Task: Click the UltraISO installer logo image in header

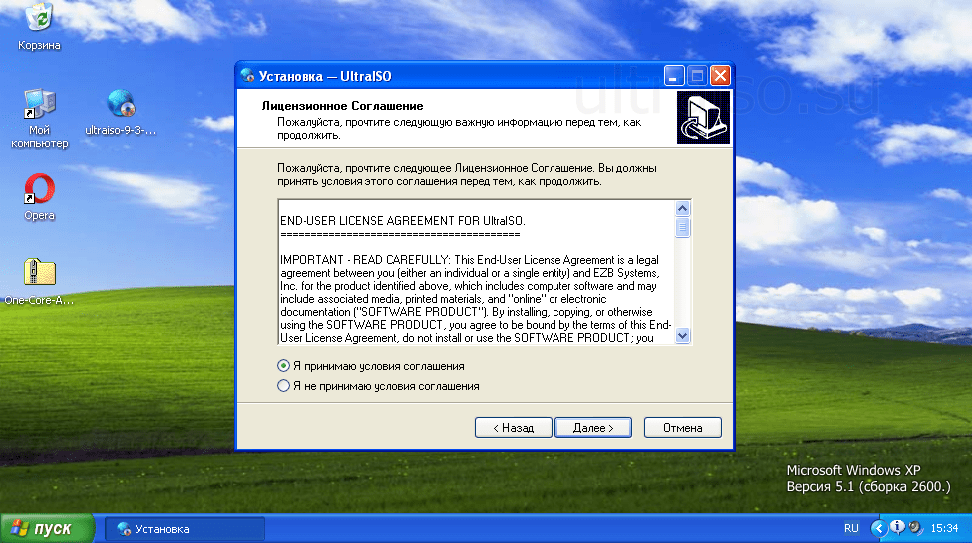Action: [x=703, y=118]
